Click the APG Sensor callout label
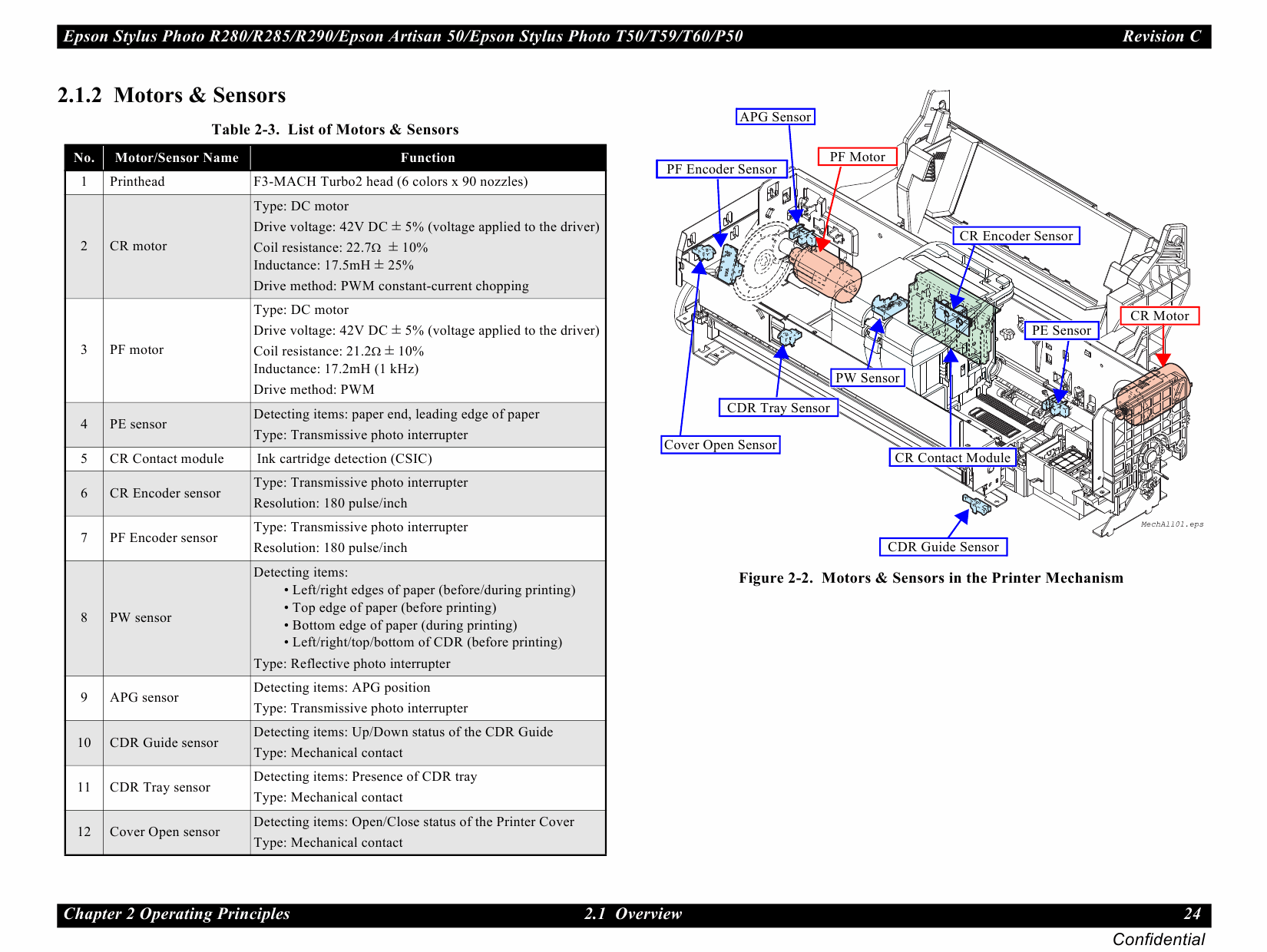1267x952 pixels. pyautogui.click(x=775, y=117)
